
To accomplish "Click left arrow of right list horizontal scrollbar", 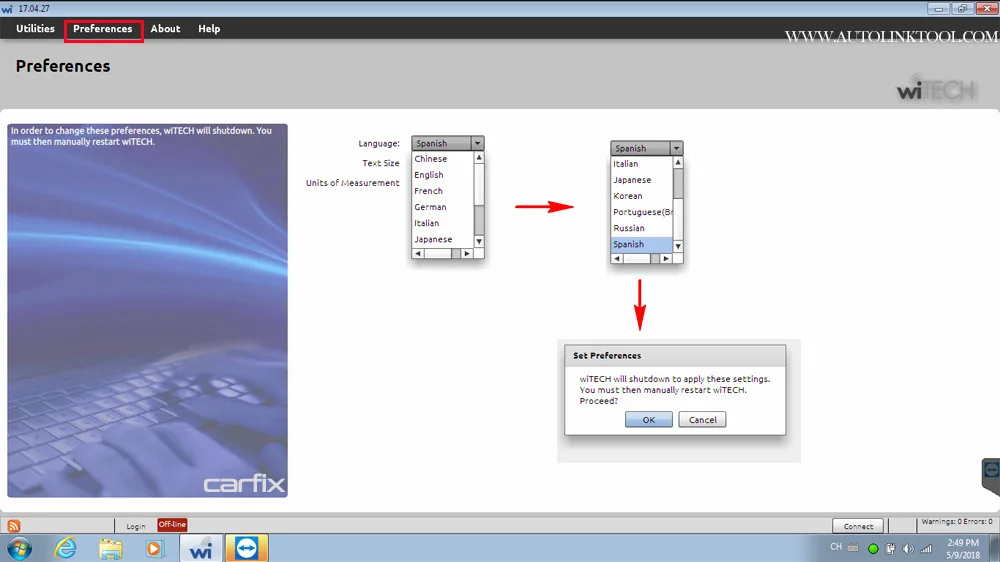I will (617, 258).
